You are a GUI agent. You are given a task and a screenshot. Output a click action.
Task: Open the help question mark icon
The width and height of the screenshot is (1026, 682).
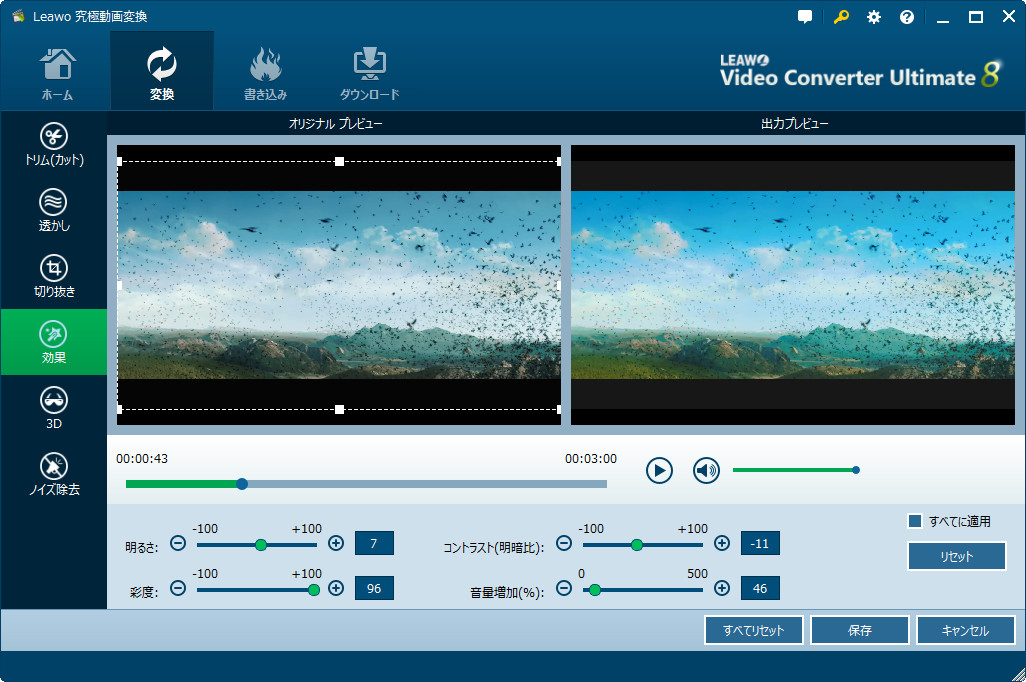click(907, 17)
